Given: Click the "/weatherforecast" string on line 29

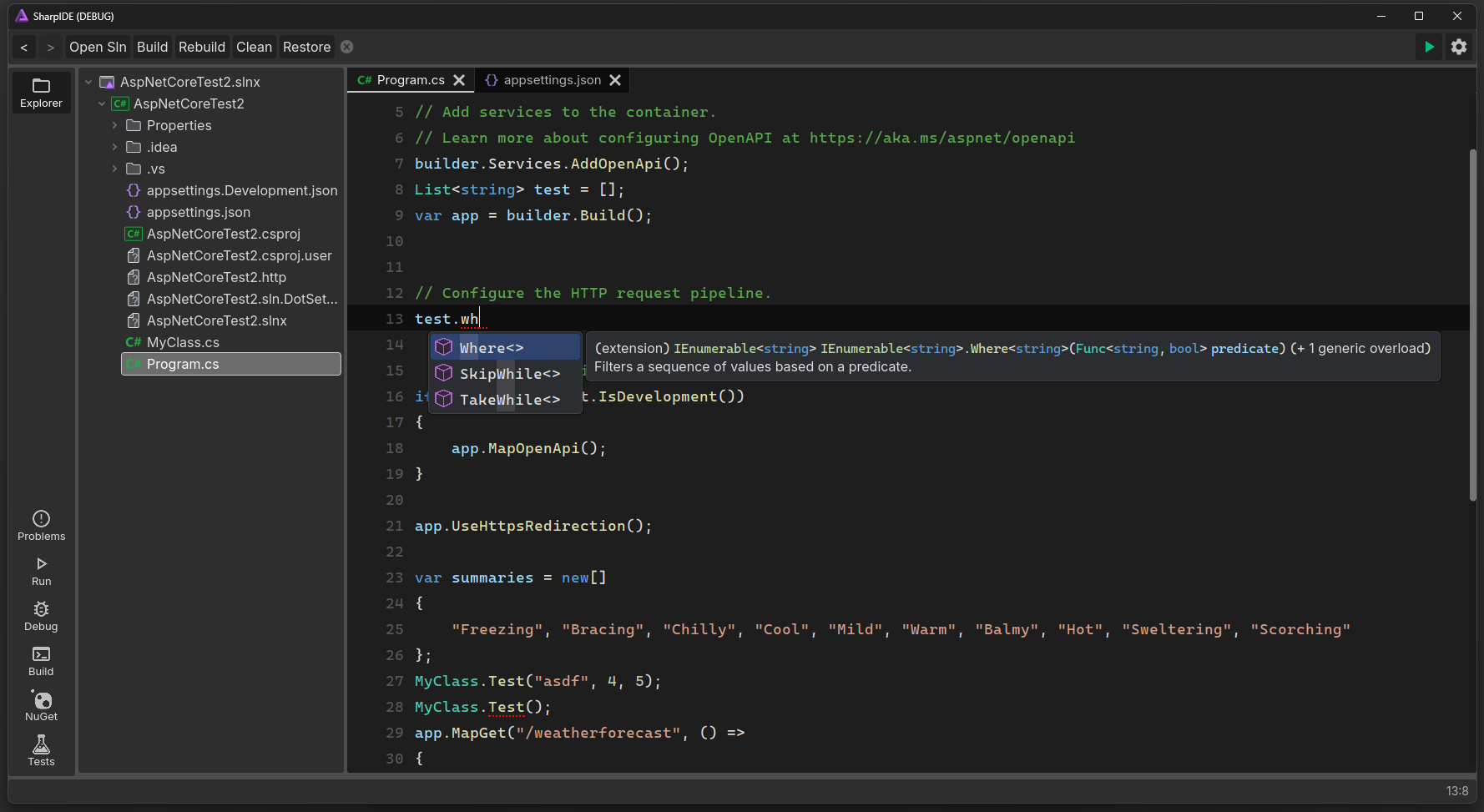Looking at the screenshot, I should [598, 733].
